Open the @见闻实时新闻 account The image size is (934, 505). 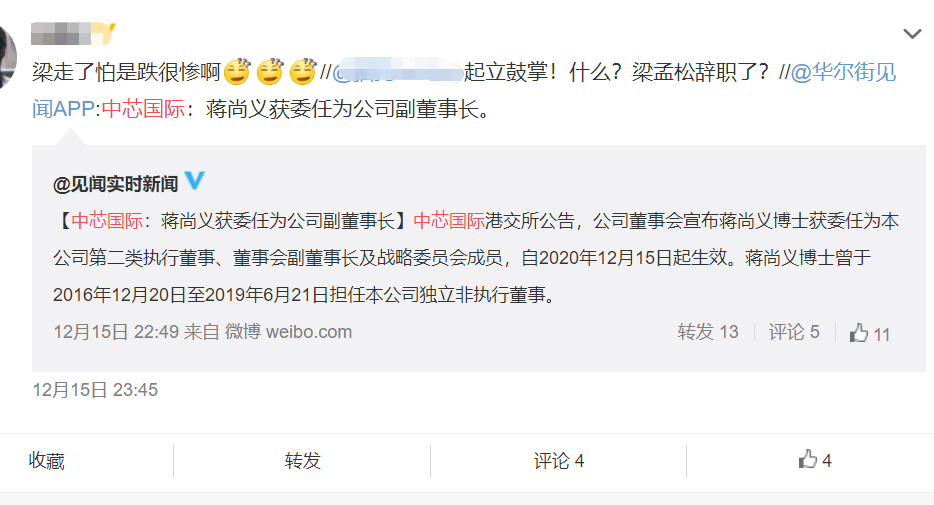pyautogui.click(x=116, y=184)
